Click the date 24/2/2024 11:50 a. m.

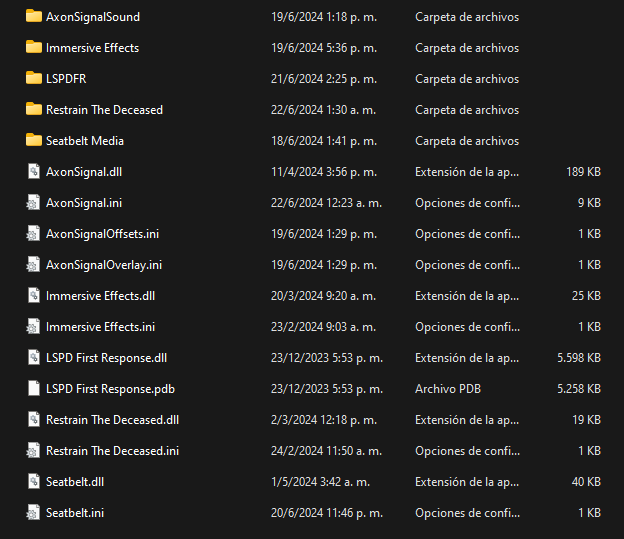pyautogui.click(x=326, y=451)
